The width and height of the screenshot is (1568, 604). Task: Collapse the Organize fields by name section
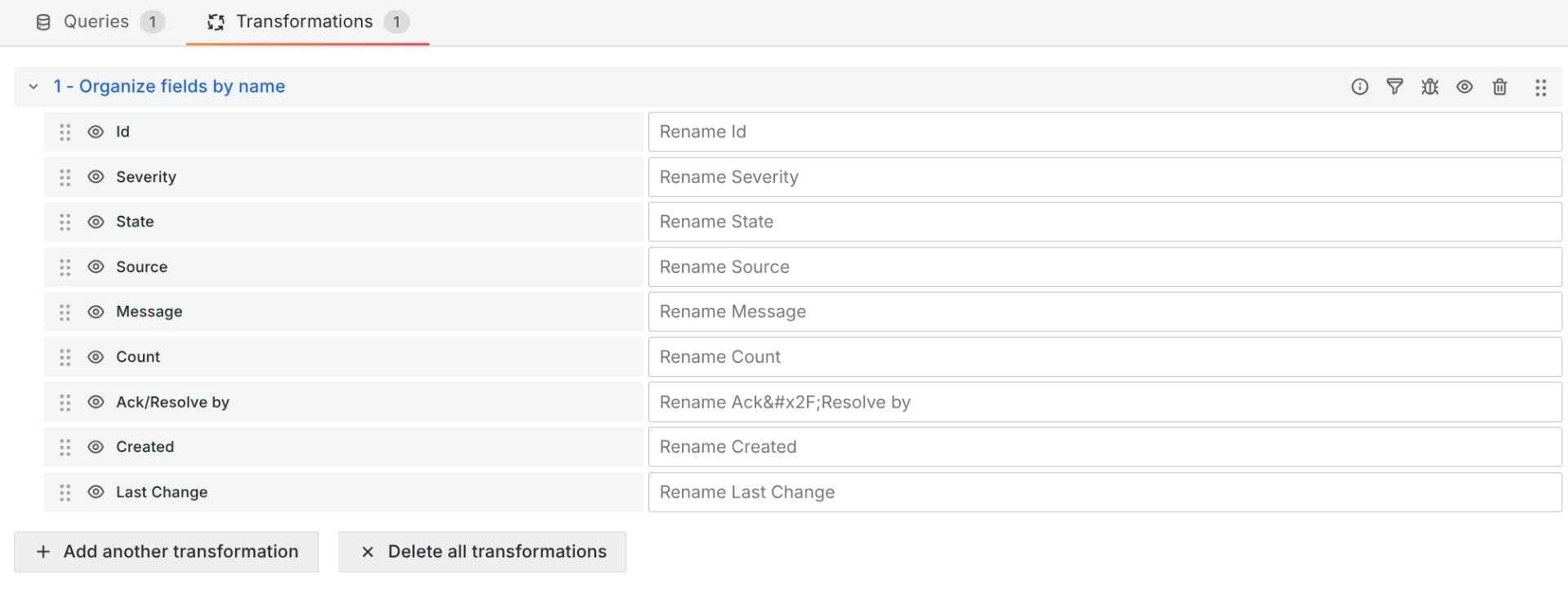coord(33,87)
